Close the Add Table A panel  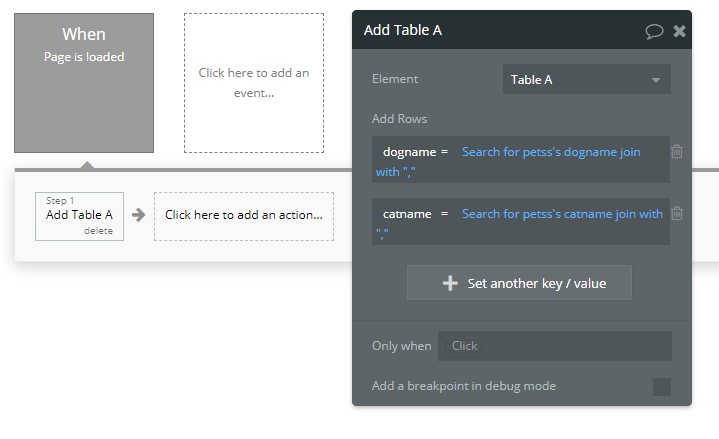pyautogui.click(x=680, y=31)
